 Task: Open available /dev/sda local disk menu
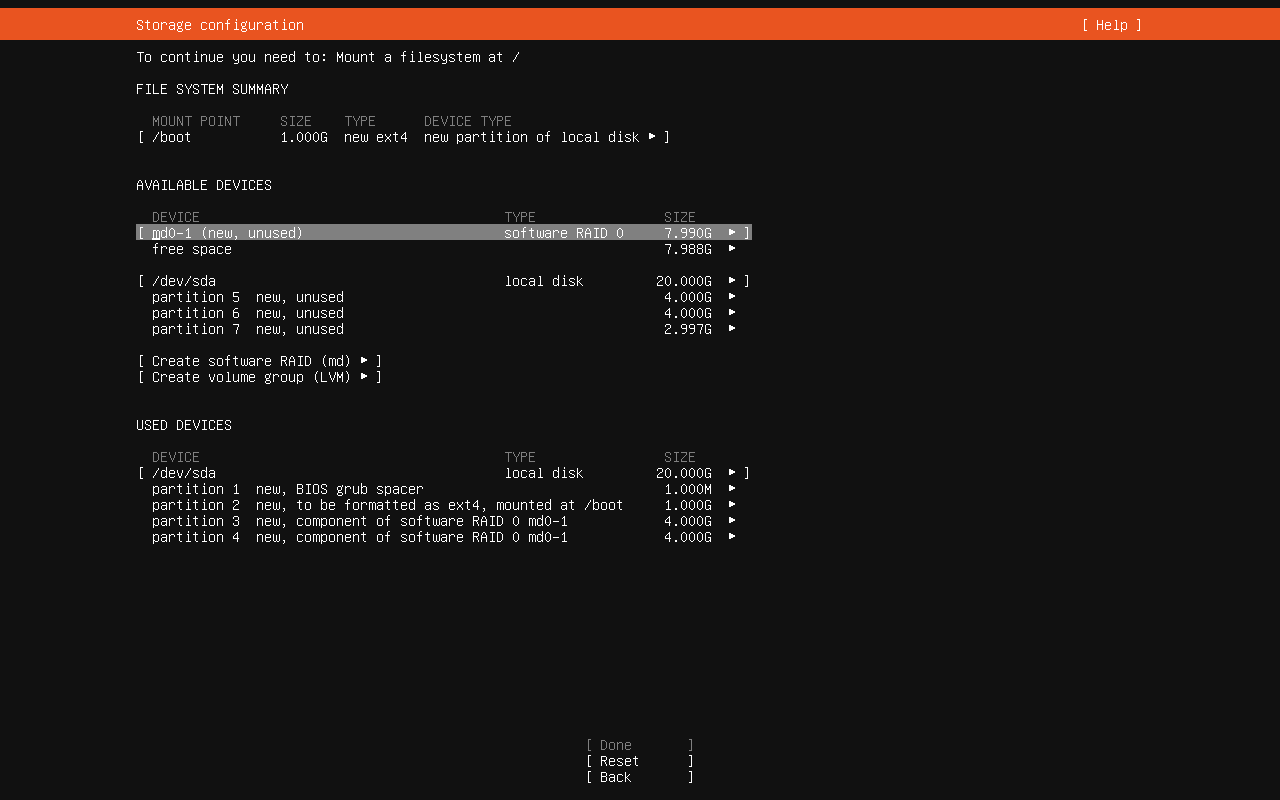tap(443, 281)
